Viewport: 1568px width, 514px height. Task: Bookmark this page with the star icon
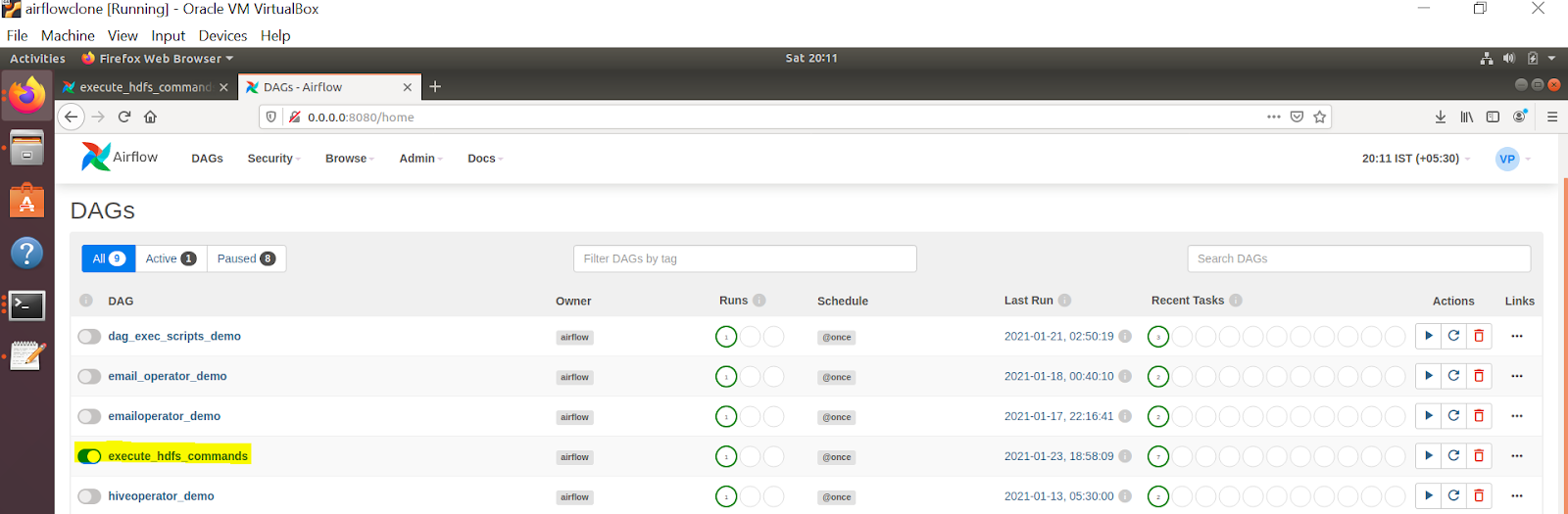click(1320, 117)
